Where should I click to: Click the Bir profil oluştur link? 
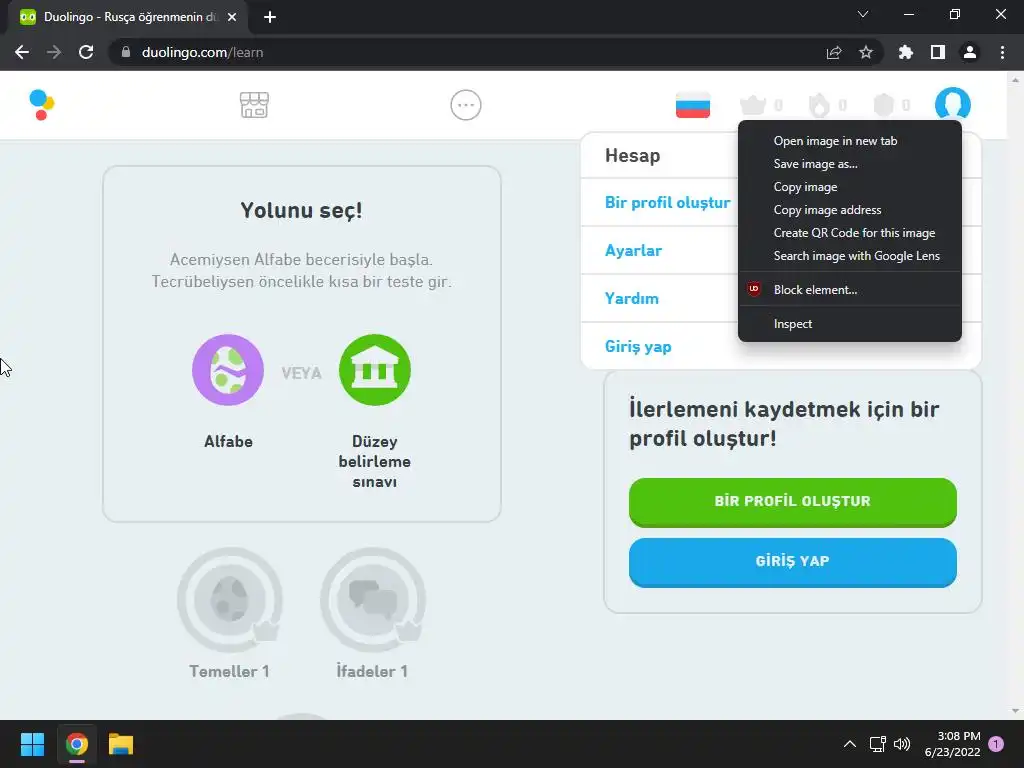point(667,202)
